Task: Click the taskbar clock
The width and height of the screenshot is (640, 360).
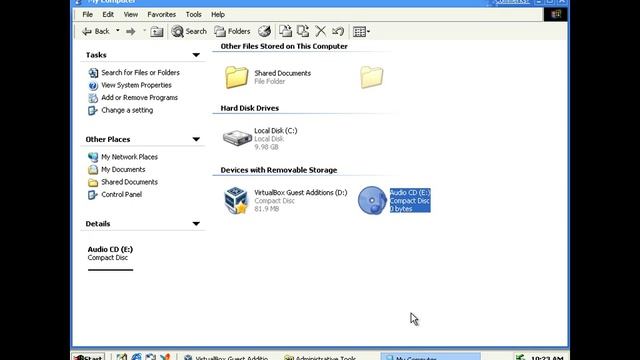Action: coord(547,358)
